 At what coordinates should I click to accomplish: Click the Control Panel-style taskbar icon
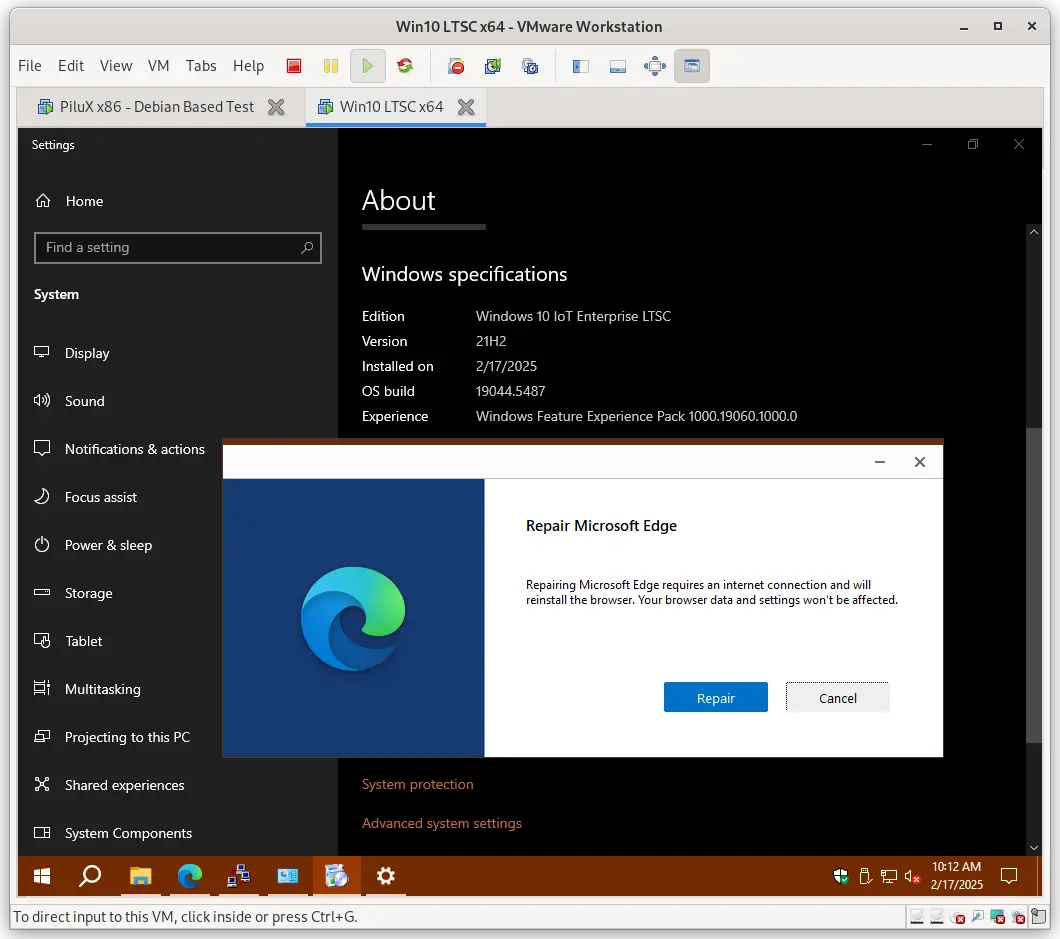[288, 876]
